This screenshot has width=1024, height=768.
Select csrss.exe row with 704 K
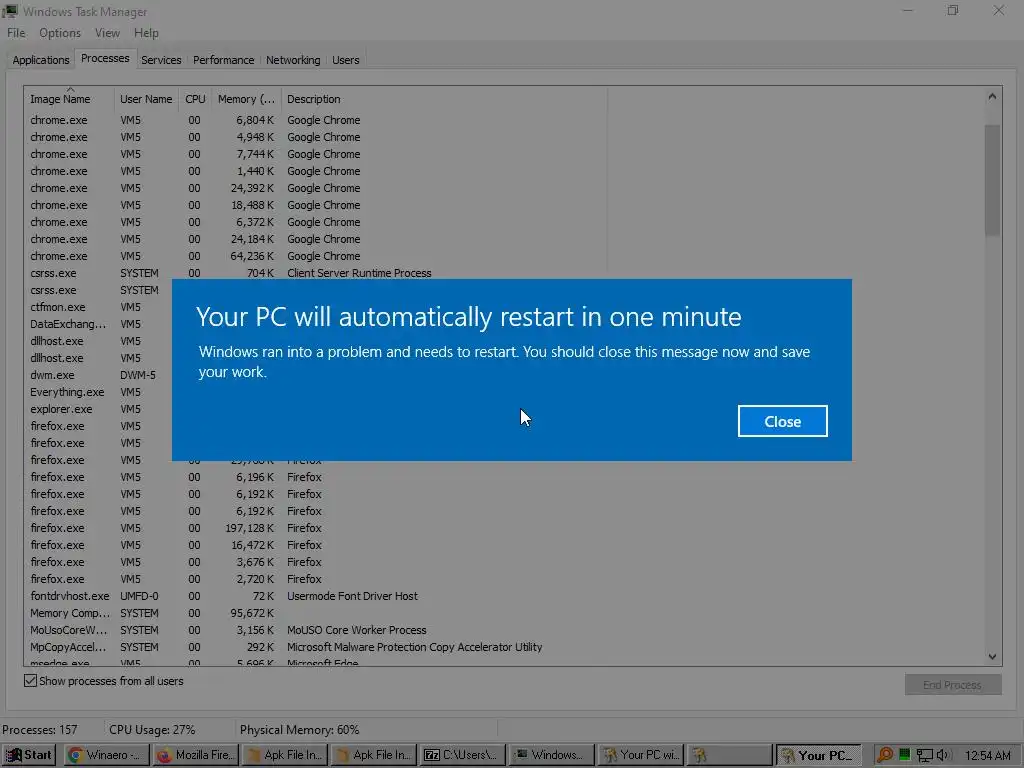(x=315, y=273)
